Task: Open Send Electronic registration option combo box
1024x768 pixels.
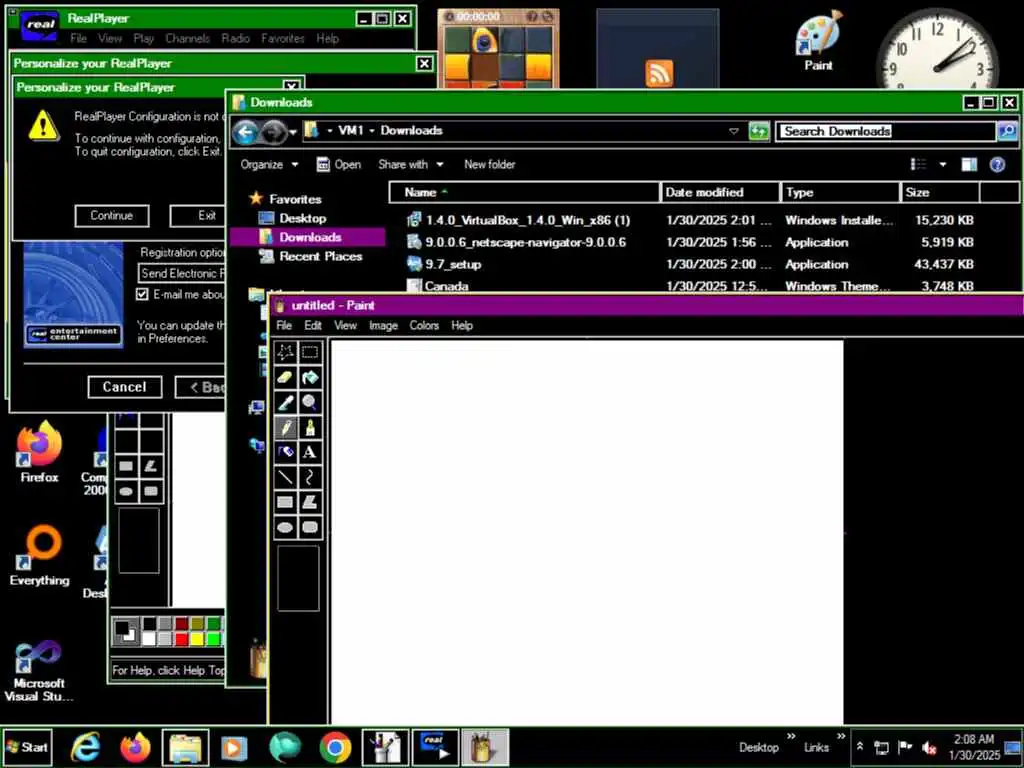Action: (182, 273)
